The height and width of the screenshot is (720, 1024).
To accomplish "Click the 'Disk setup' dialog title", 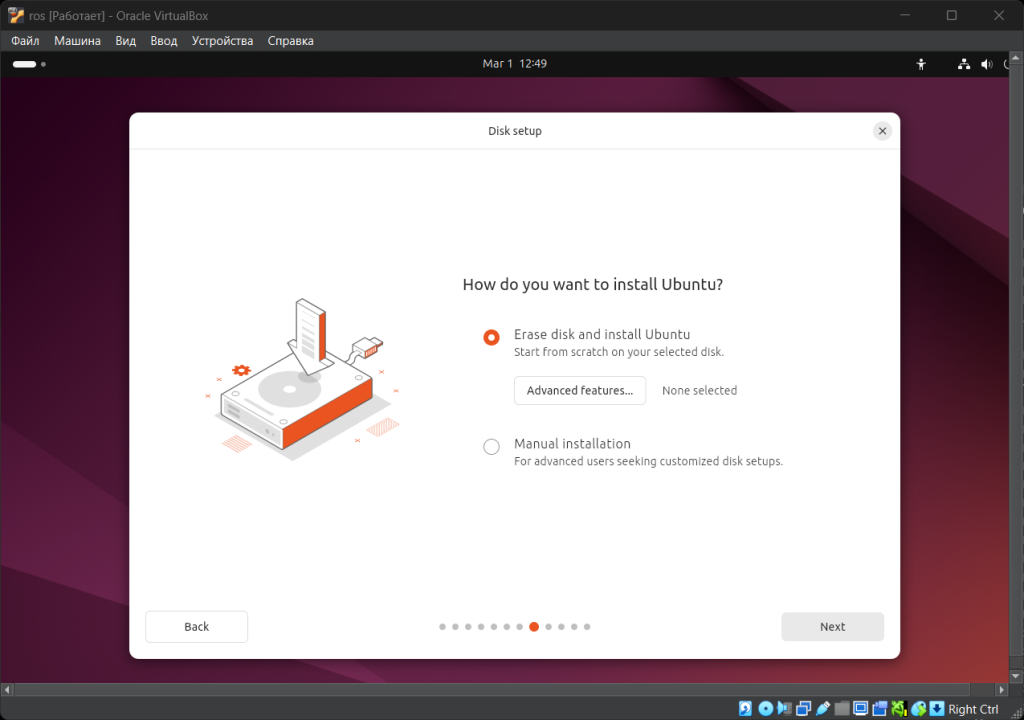I will coord(515,131).
